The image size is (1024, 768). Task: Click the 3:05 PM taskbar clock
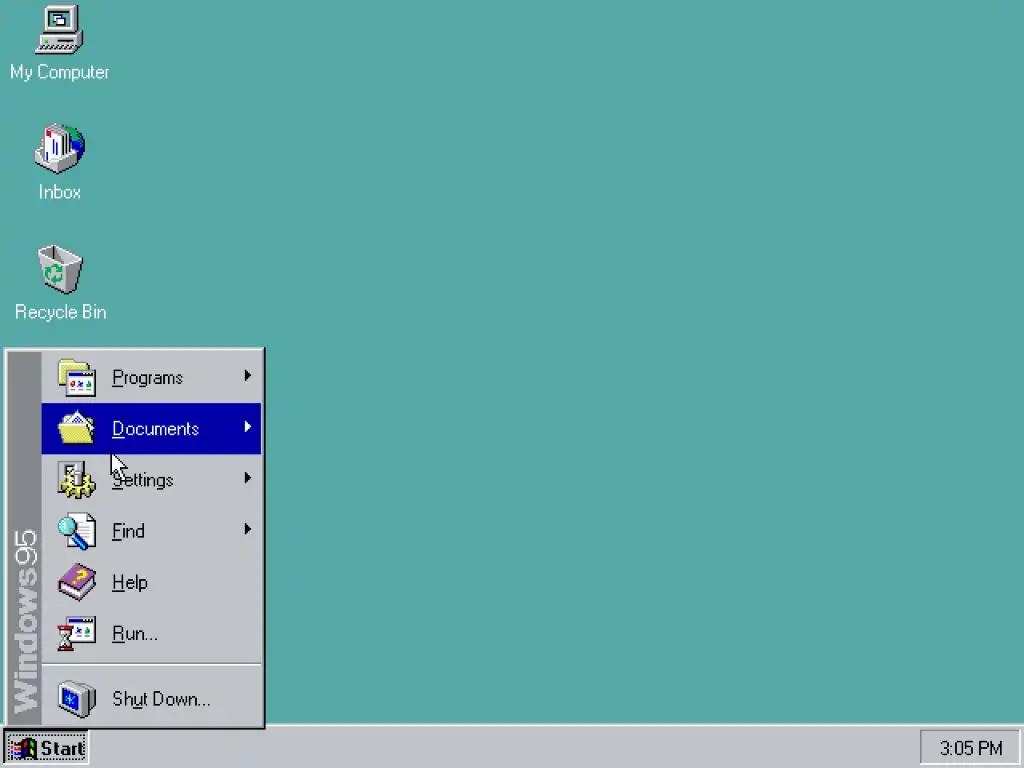970,748
